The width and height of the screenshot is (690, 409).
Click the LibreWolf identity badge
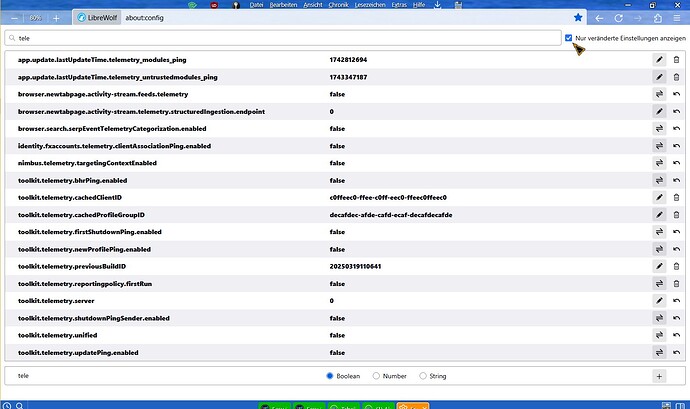[x=97, y=18]
